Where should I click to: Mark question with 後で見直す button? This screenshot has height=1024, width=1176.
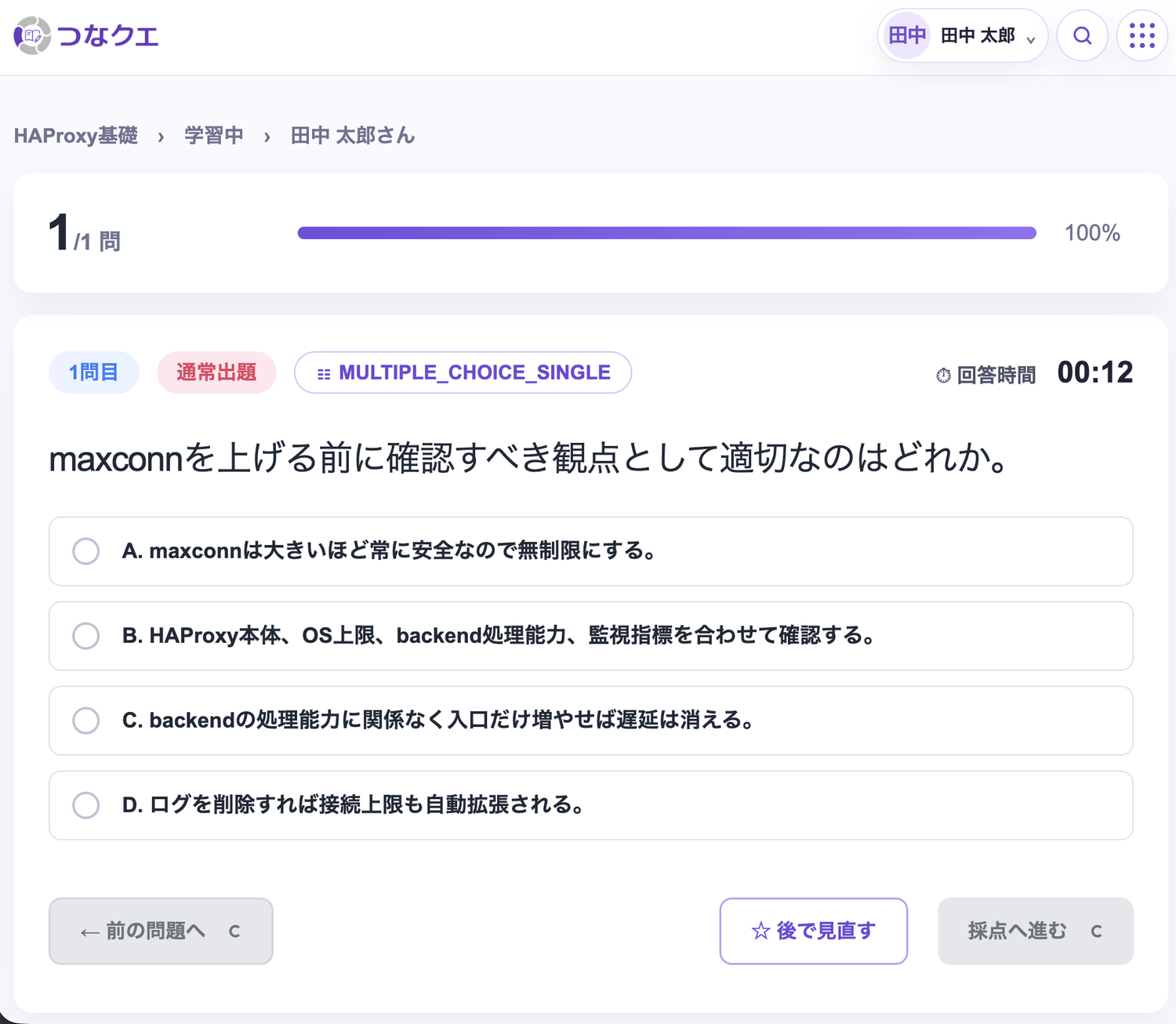(813, 931)
